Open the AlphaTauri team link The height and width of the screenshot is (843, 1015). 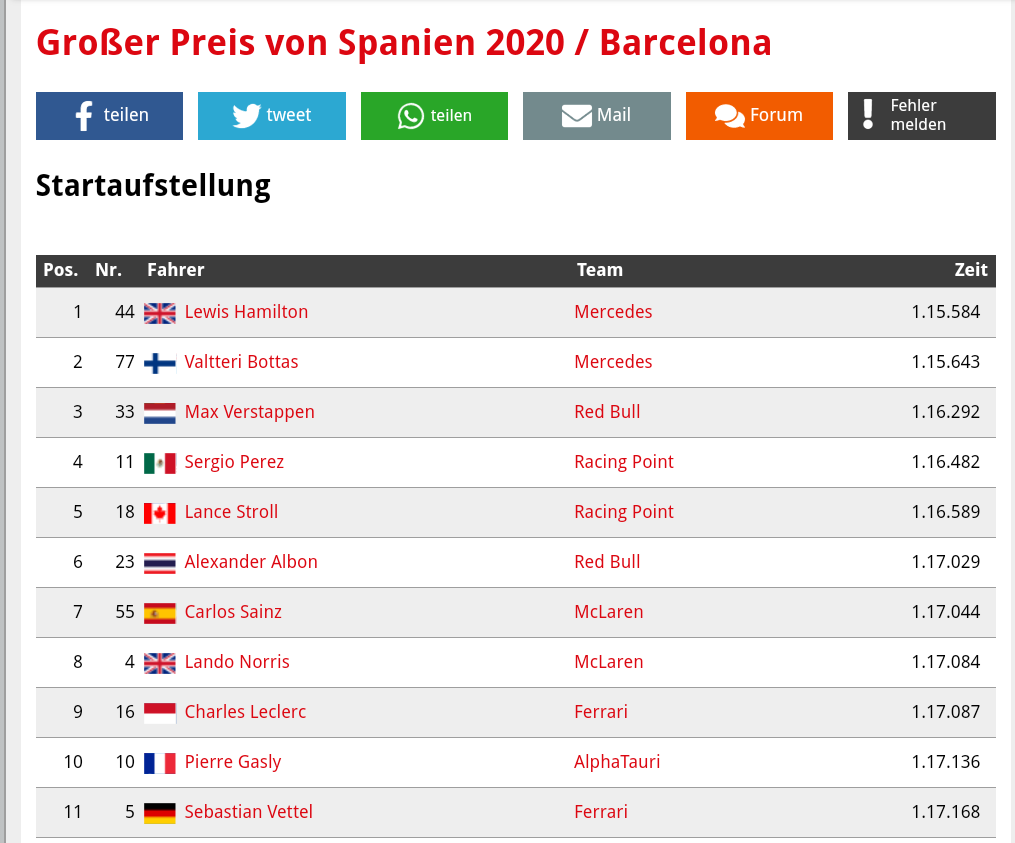pos(617,762)
